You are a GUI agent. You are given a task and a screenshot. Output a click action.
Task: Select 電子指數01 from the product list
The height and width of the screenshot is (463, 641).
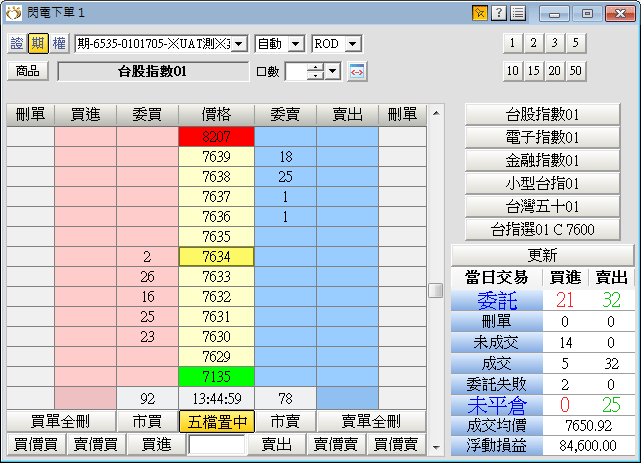click(543, 137)
